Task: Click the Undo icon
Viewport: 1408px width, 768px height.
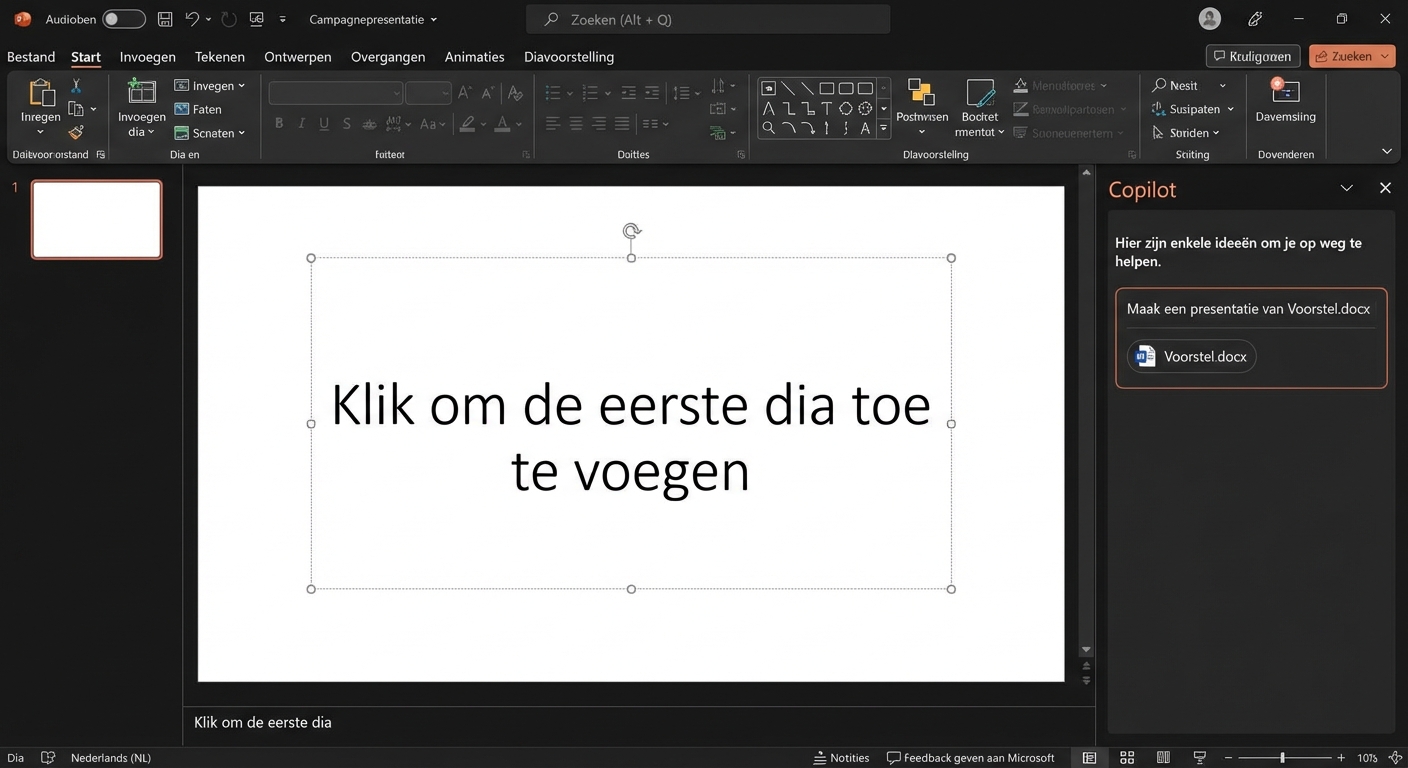Action: (190, 18)
